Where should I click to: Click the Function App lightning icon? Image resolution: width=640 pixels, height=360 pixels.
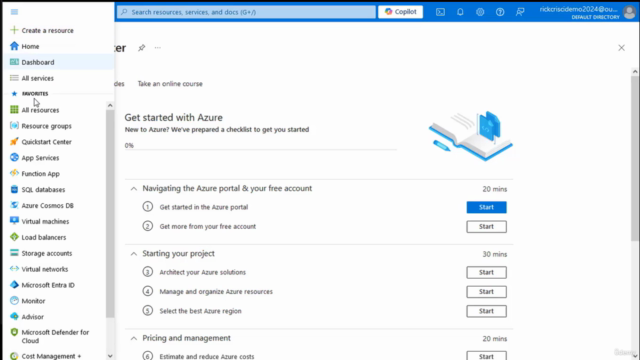click(14, 173)
